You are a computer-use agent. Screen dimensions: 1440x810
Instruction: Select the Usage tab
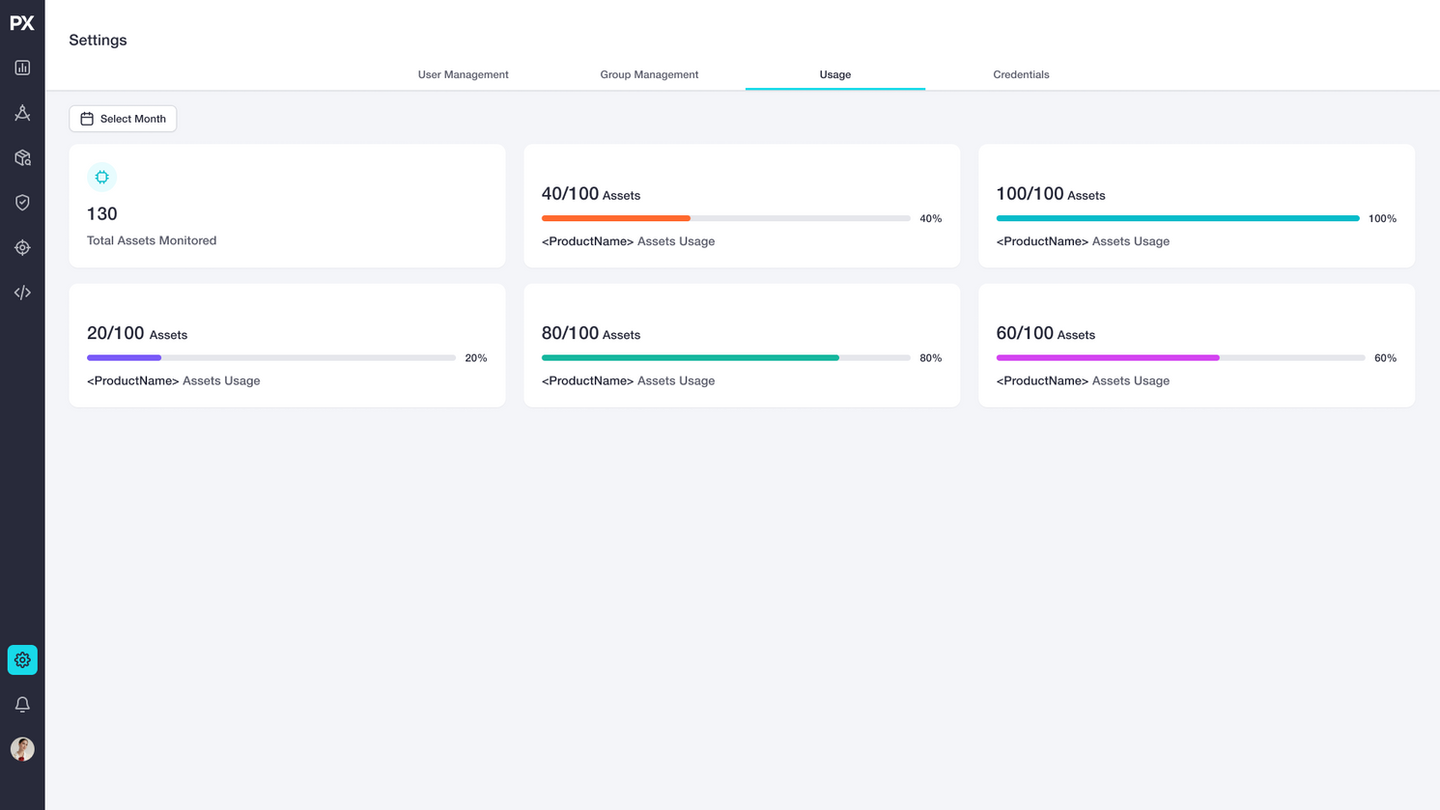[835, 75]
